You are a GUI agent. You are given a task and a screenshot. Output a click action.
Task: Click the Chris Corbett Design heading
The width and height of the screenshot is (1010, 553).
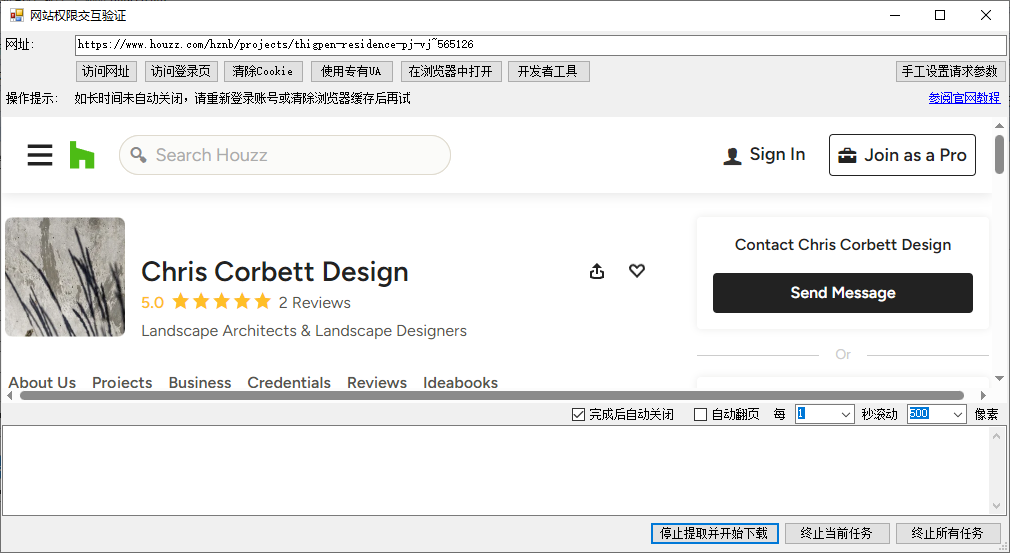tap(275, 272)
